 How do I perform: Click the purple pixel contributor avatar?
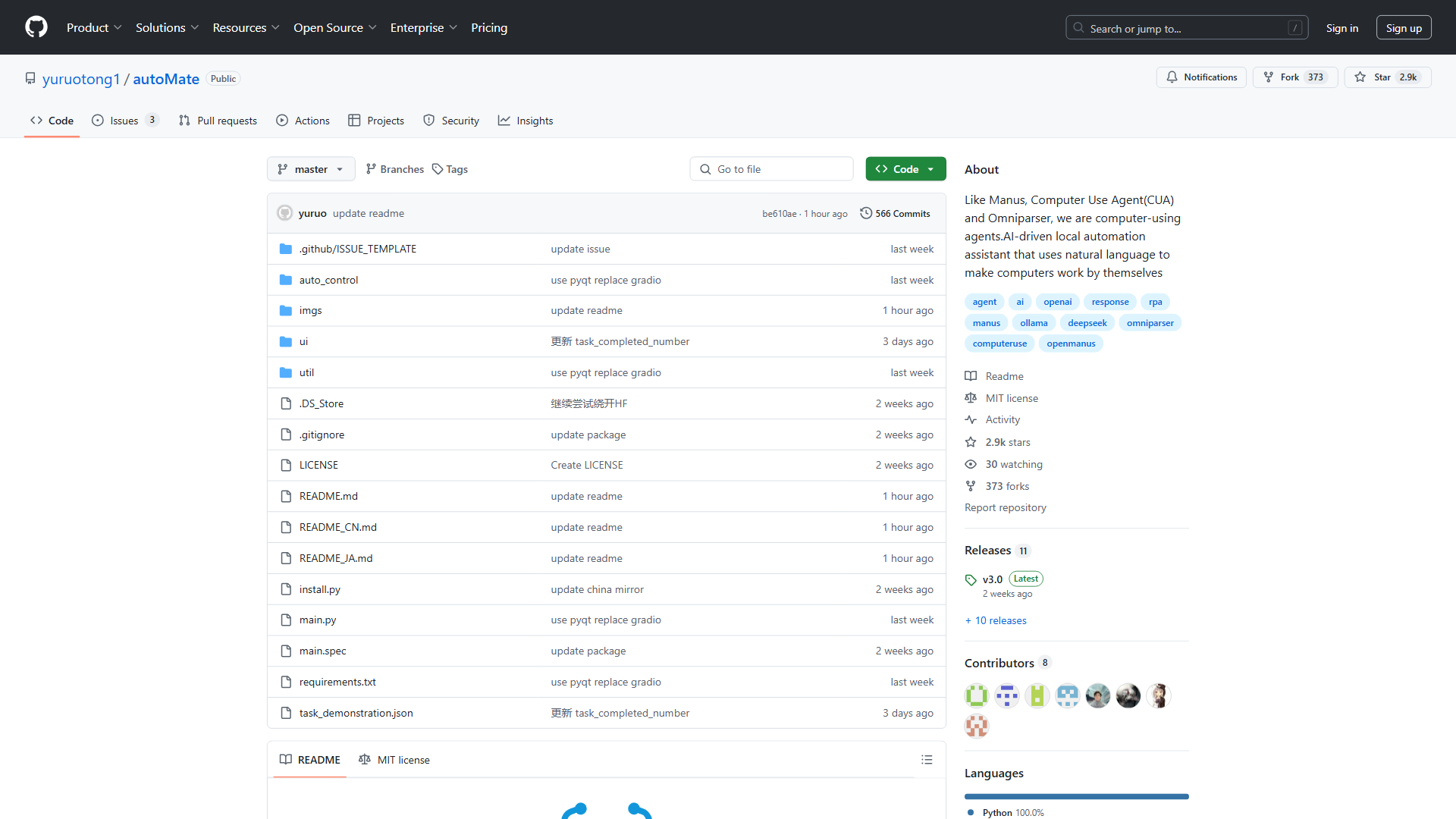(x=1007, y=695)
